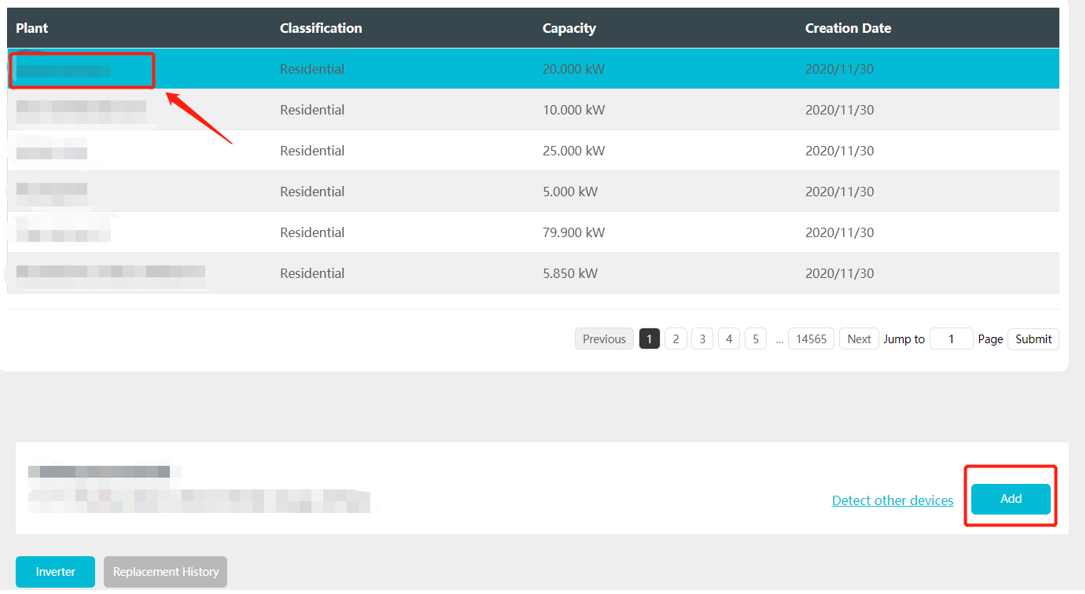
Task: Select page 5 in pagination
Action: (756, 339)
